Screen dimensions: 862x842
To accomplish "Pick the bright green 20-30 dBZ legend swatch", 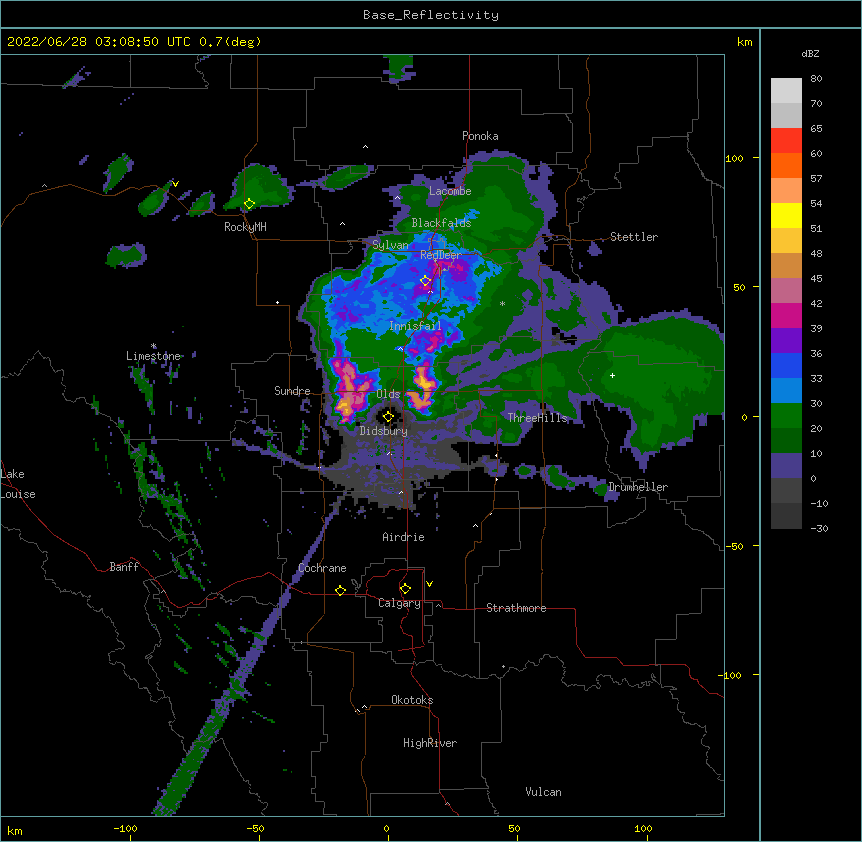I will click(x=786, y=416).
